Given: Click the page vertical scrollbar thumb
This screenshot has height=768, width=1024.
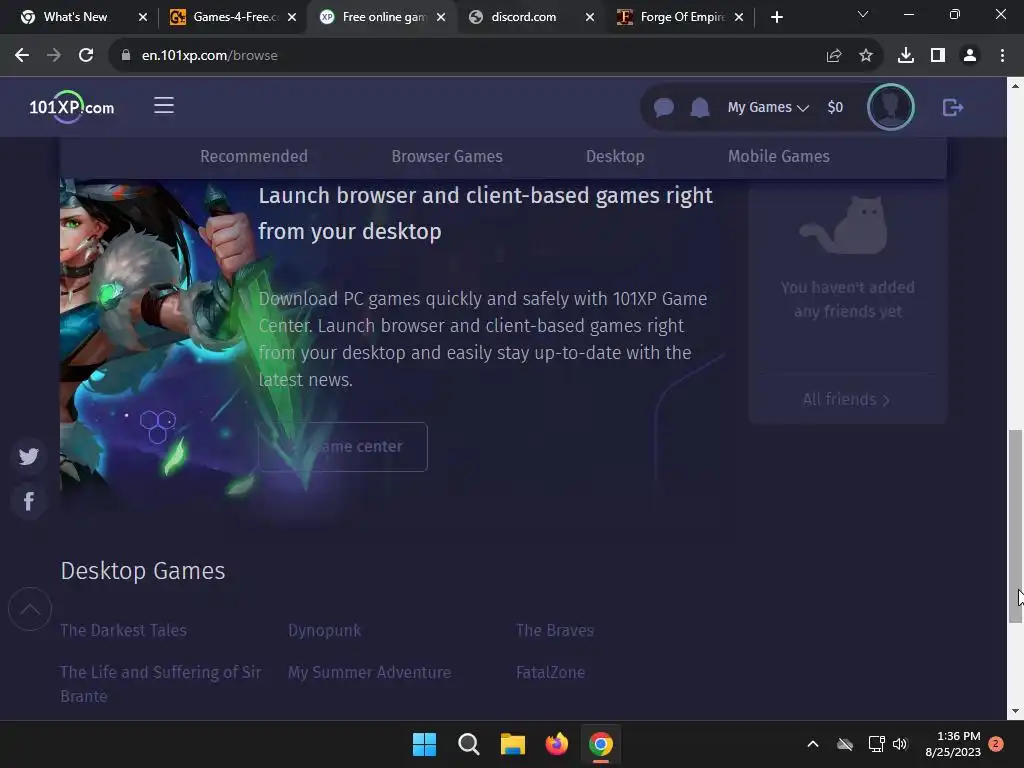Looking at the screenshot, I should click(x=1015, y=526).
